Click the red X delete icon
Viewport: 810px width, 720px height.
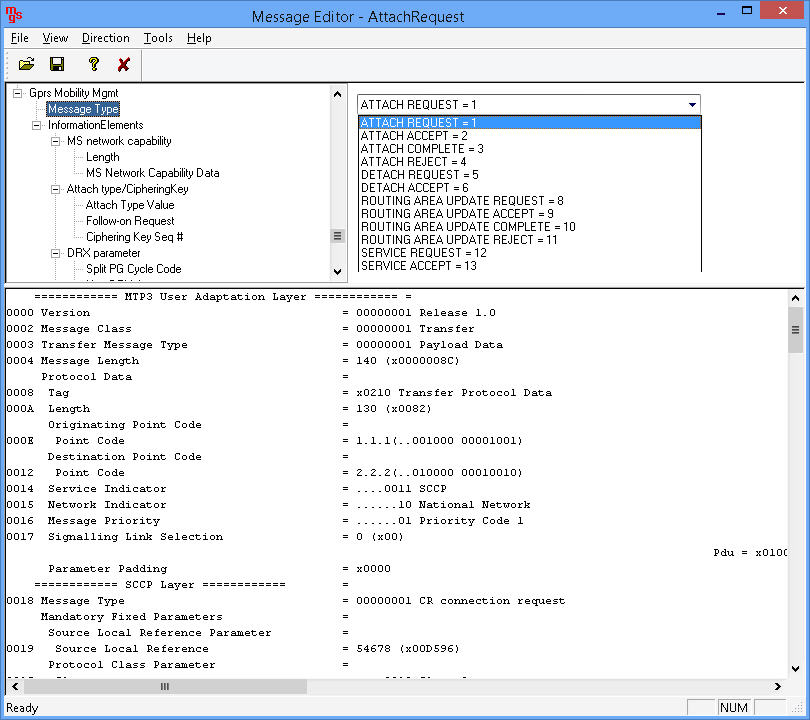point(125,63)
